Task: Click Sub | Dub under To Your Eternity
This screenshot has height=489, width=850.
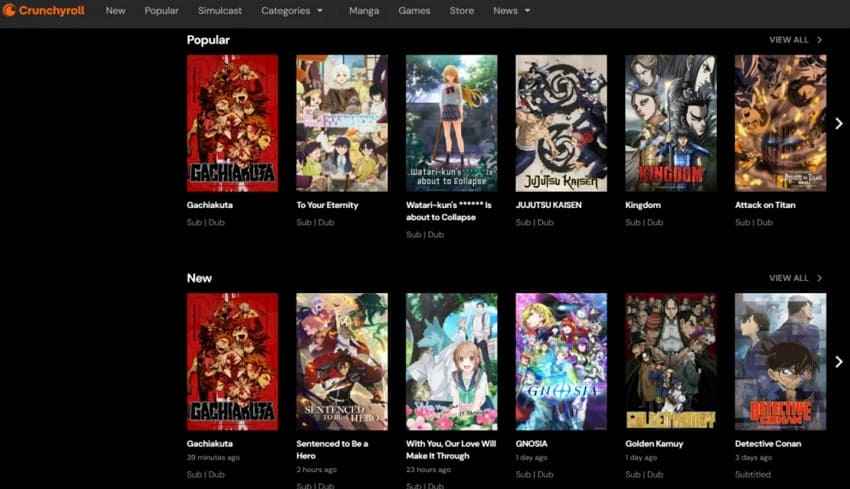Action: (x=315, y=222)
